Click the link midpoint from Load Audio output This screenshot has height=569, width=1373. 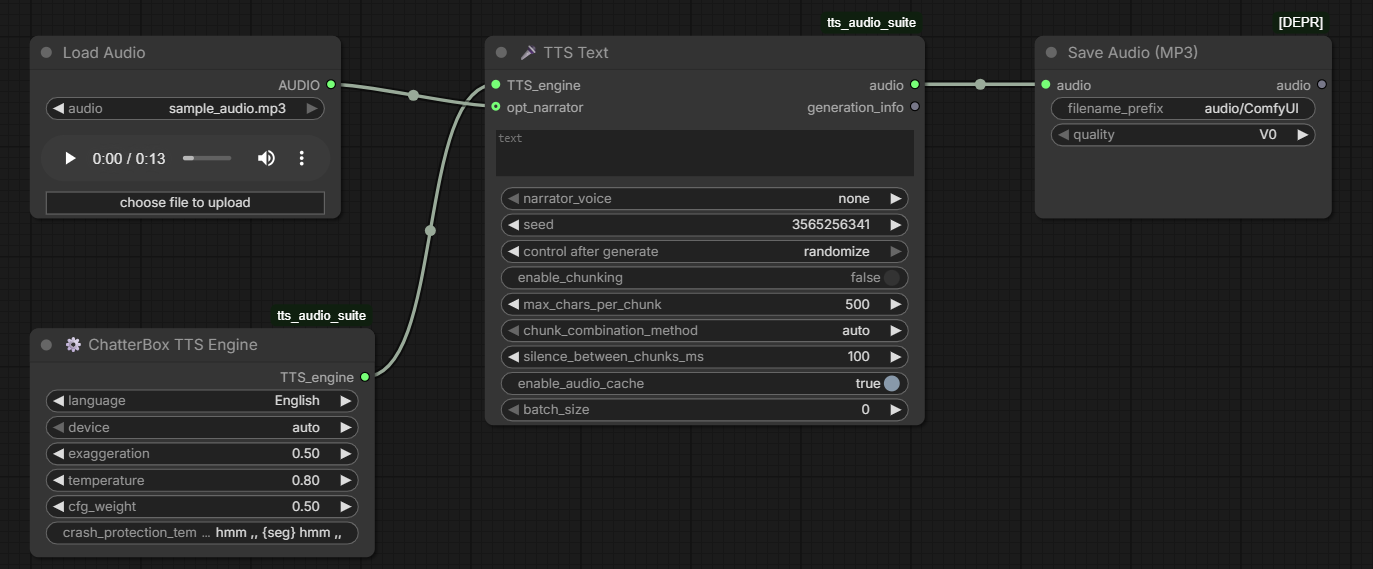pyautogui.click(x=413, y=96)
